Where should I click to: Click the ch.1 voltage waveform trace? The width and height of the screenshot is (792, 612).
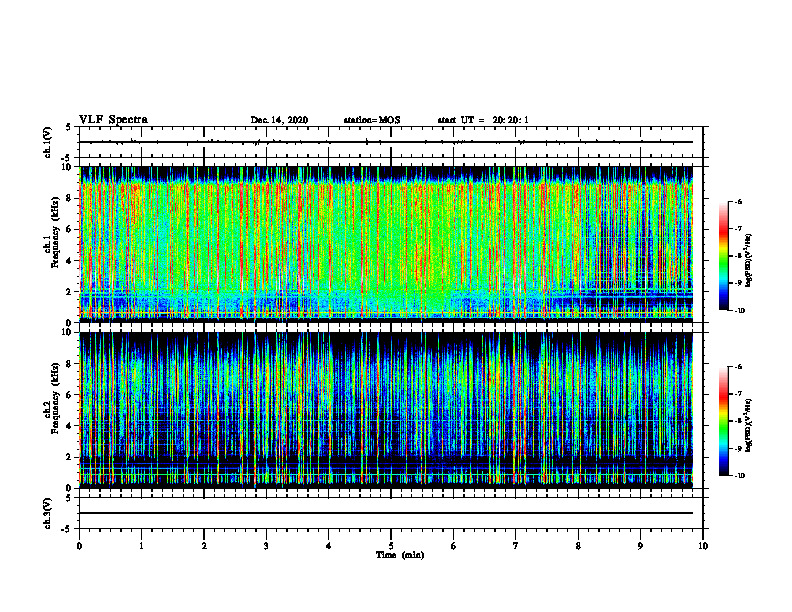pos(386,142)
